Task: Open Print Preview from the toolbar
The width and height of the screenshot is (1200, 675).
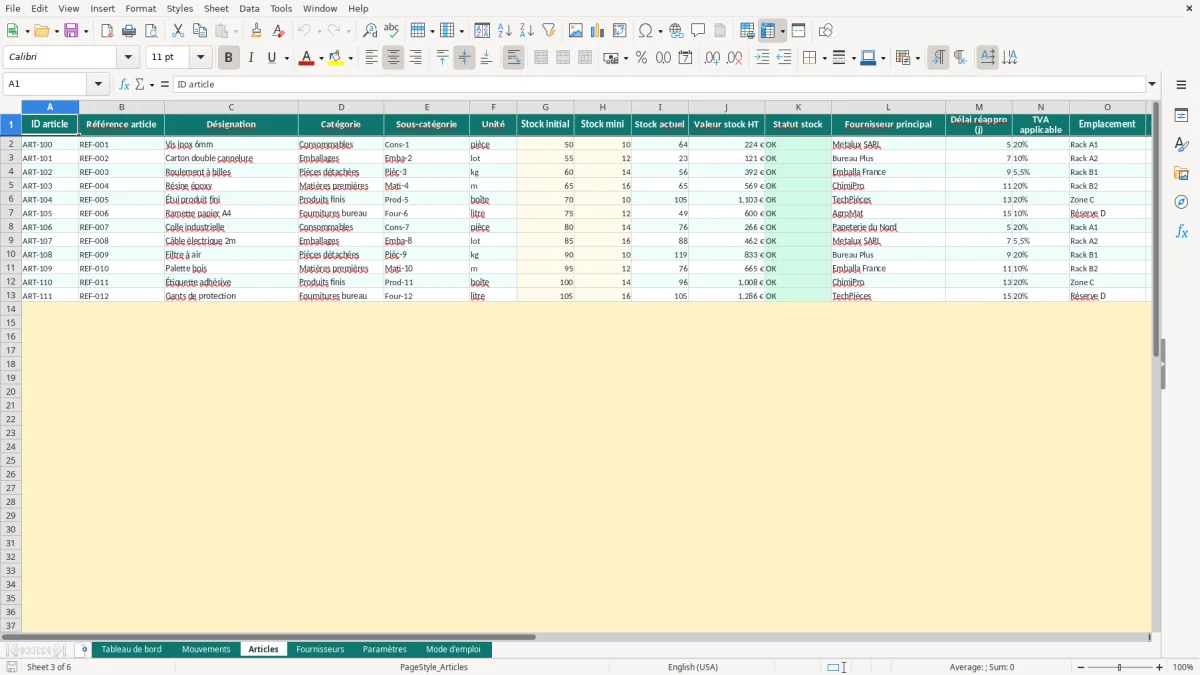Action: tap(151, 31)
